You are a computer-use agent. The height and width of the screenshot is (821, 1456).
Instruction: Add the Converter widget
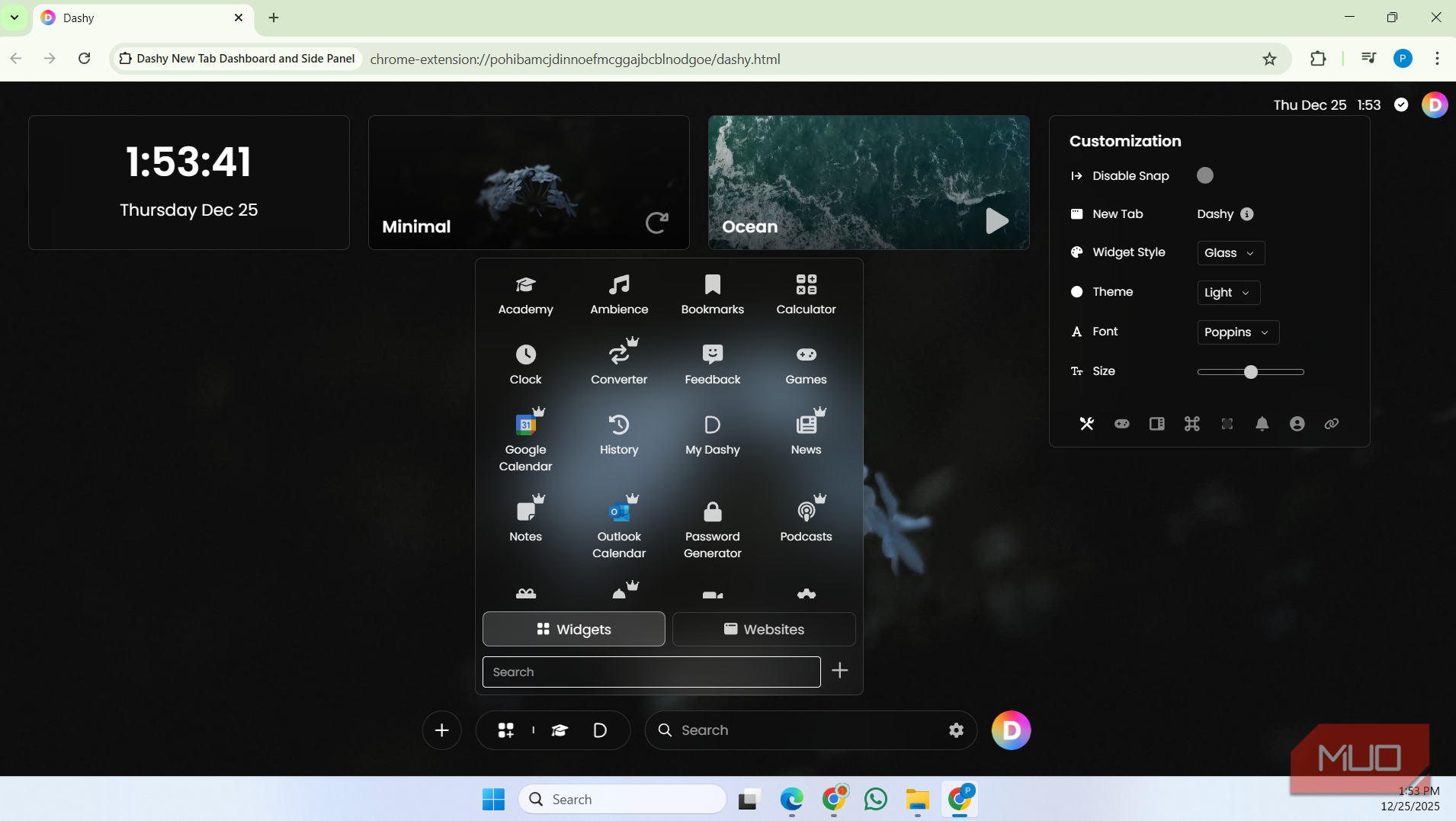[619, 363]
